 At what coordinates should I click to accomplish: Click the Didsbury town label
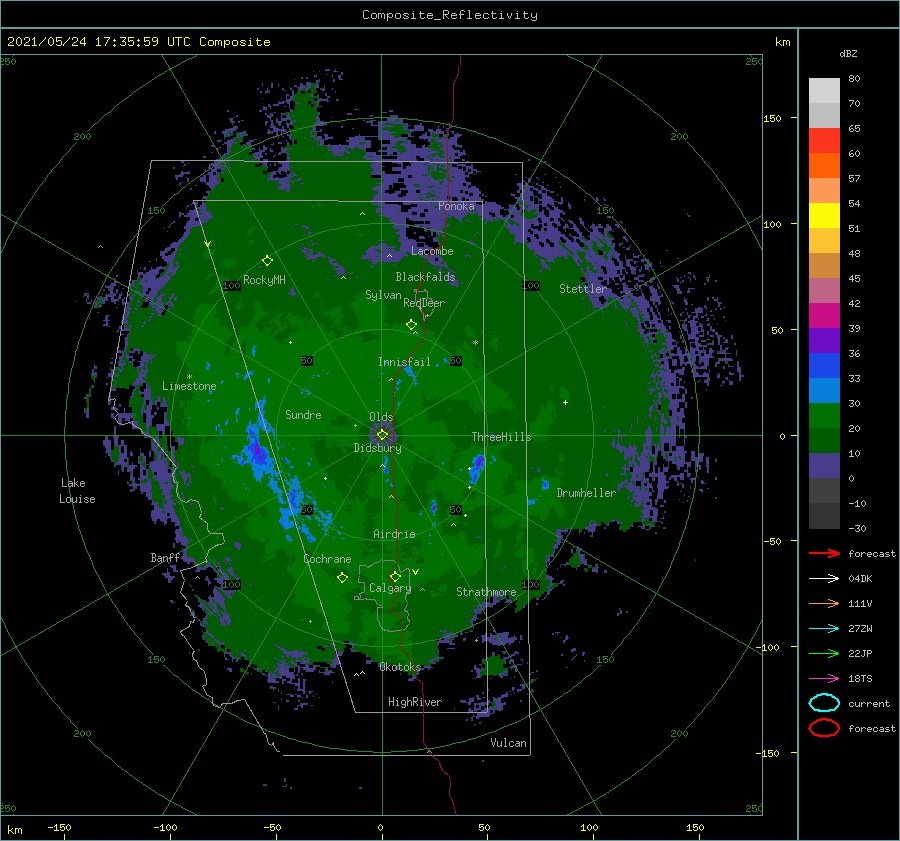tap(377, 448)
